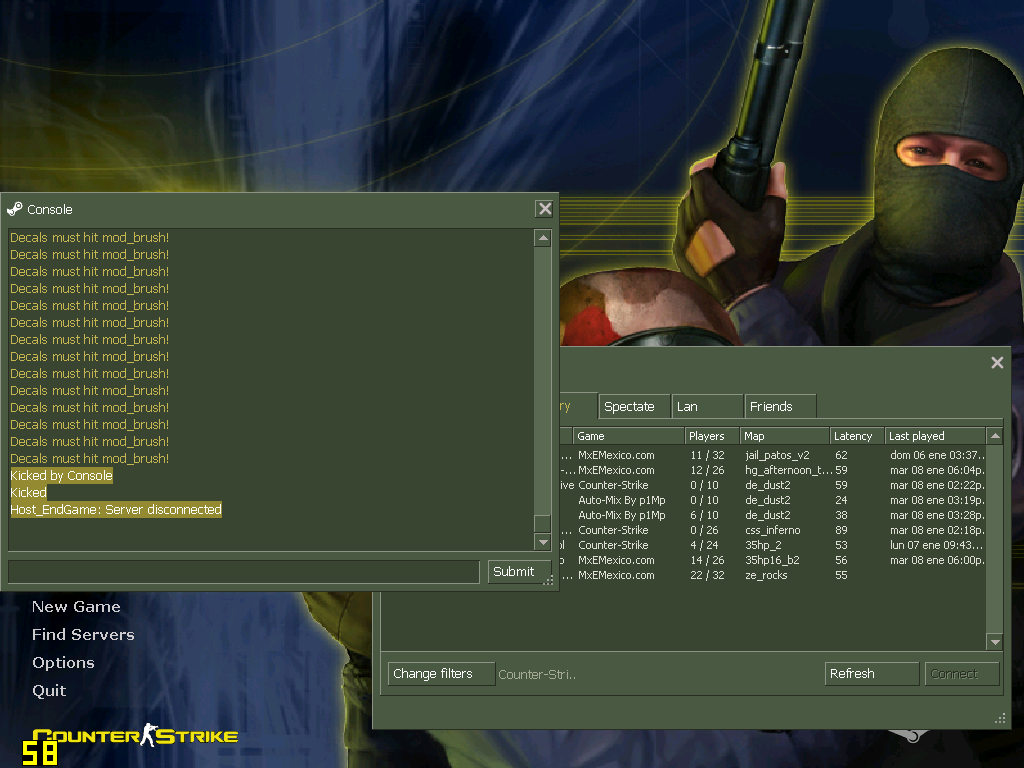Open Options from main menu
The image size is (1024, 768).
63,663
